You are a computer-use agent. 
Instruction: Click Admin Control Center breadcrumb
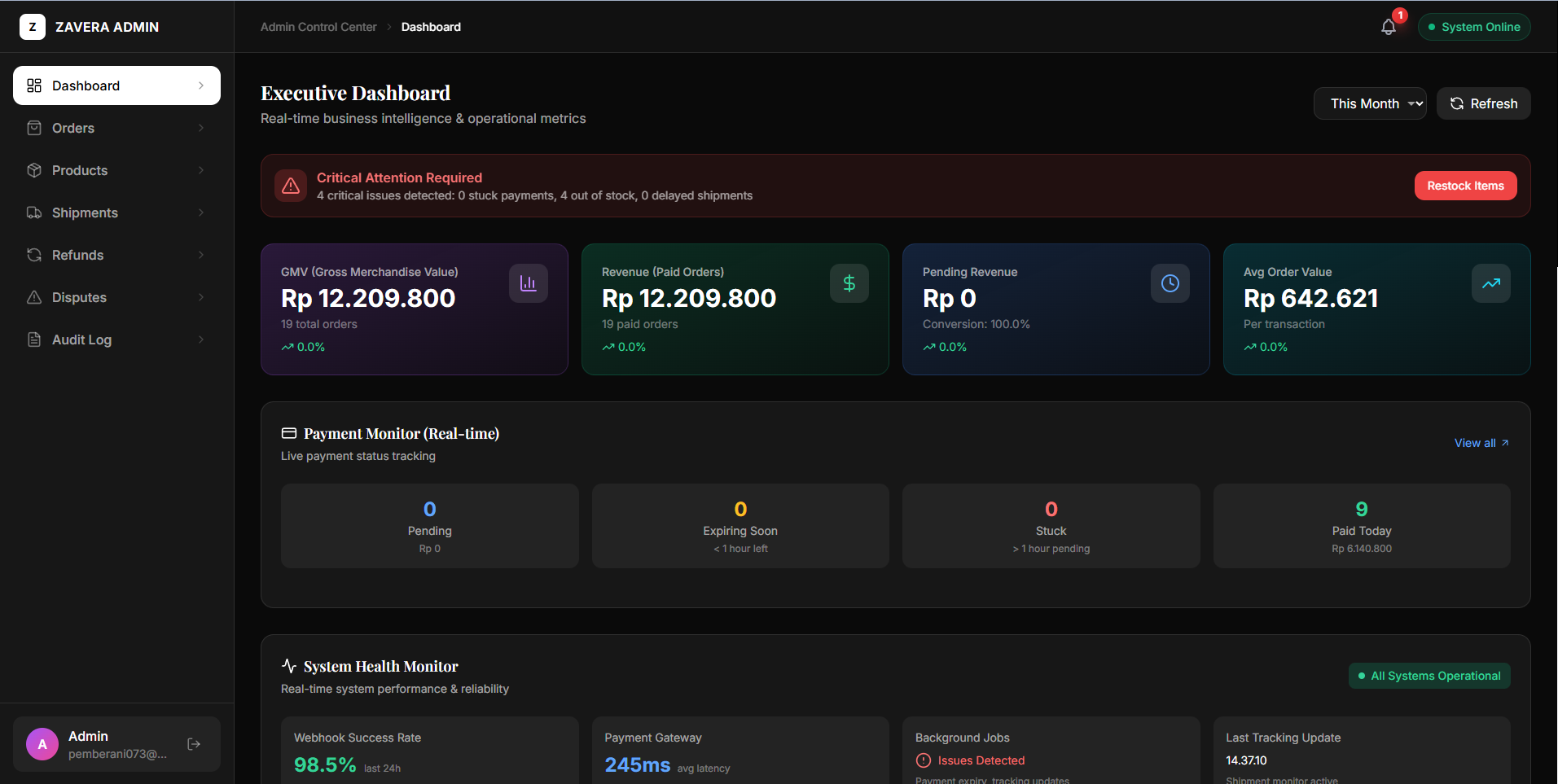tap(318, 27)
